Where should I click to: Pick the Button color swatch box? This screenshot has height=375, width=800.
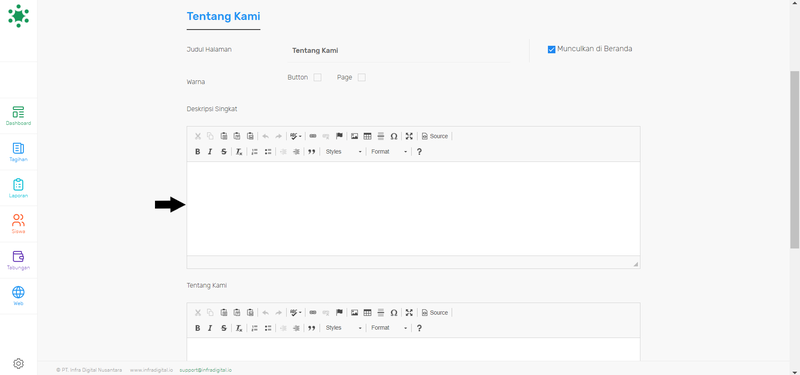tap(317, 78)
